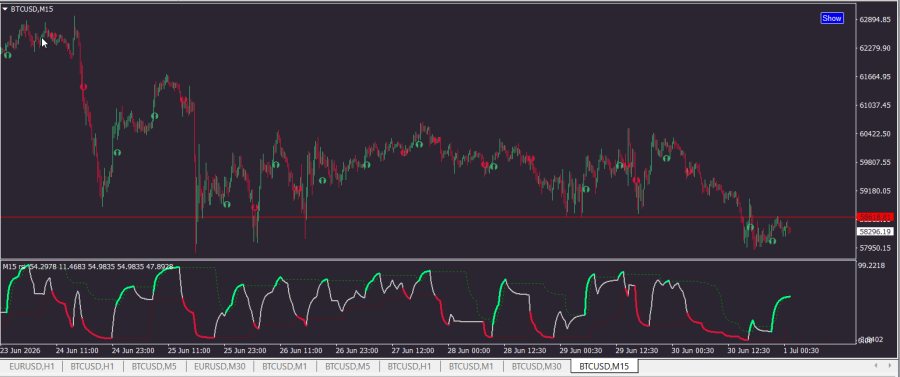Image resolution: width=900 pixels, height=377 pixels.
Task: Switch to the BTCUSD,M30 chart tab
Action: [x=537, y=366]
